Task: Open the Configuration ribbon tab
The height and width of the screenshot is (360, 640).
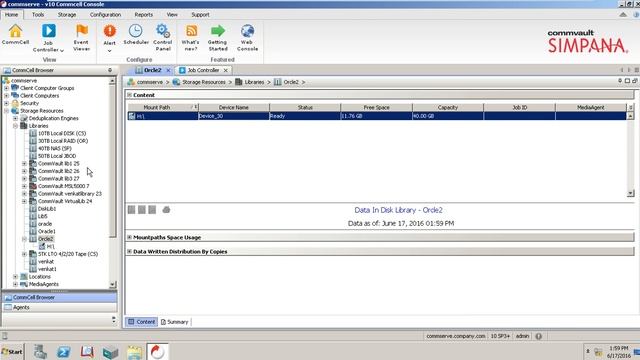Action: 105,15
